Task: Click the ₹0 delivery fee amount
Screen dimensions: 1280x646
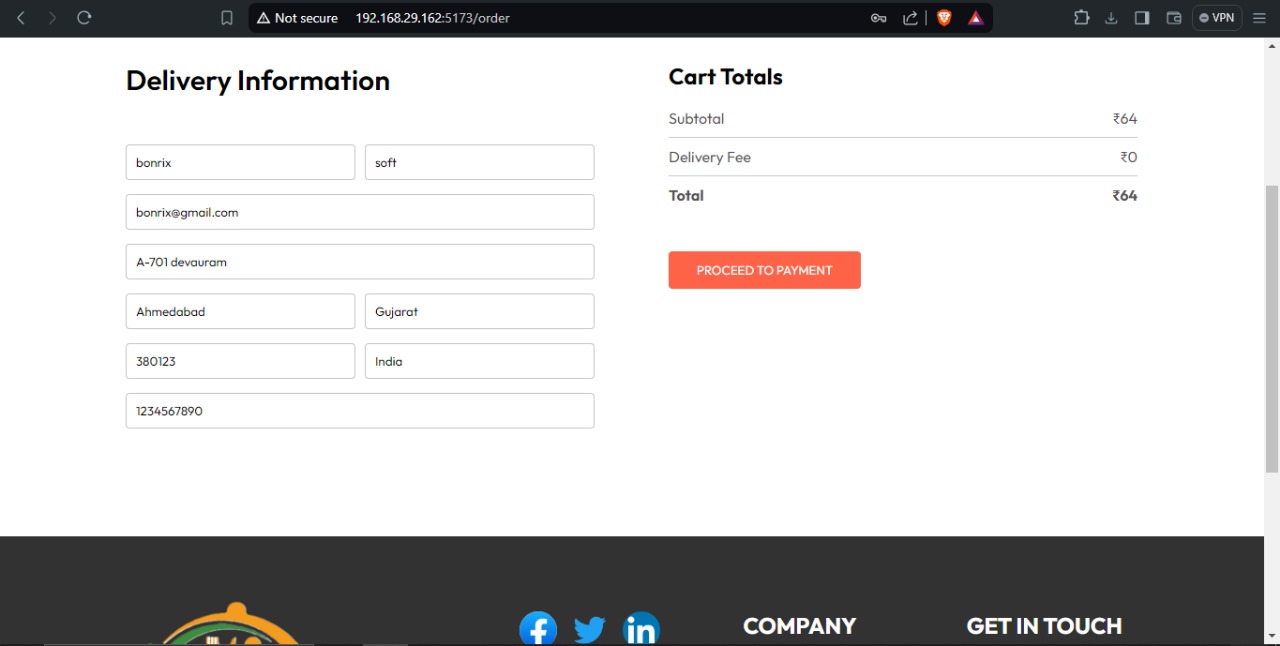Action: coord(1129,157)
